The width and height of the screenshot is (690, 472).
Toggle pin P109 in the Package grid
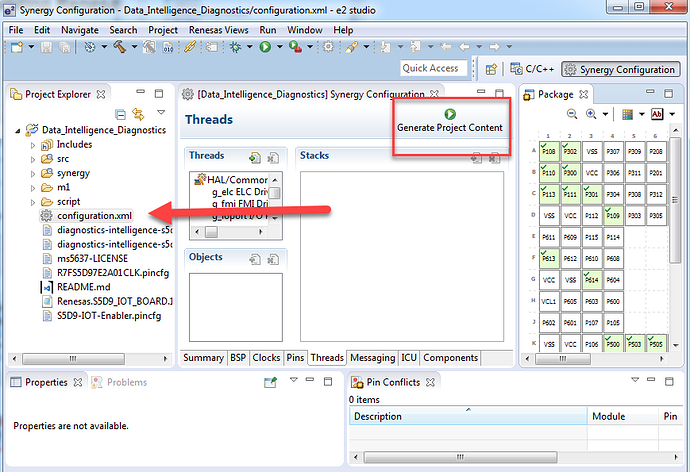click(x=613, y=216)
